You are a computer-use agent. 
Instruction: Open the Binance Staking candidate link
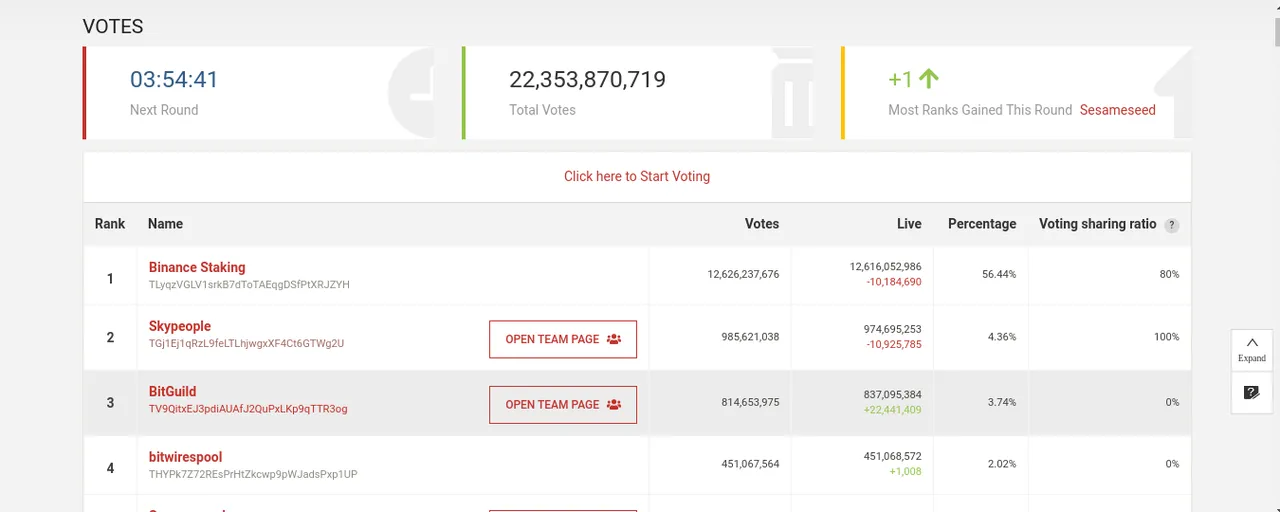197,267
